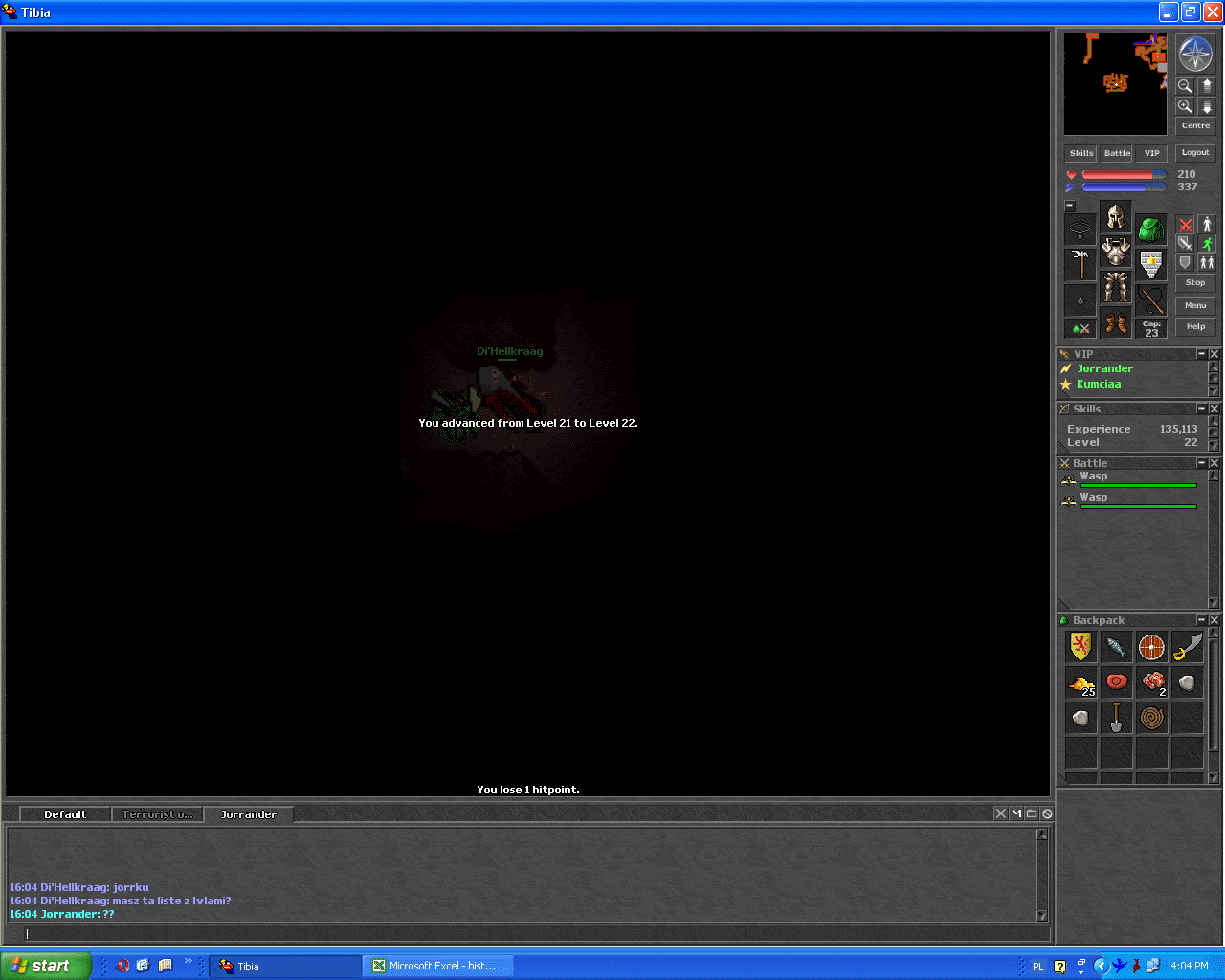This screenshot has width=1225, height=980.
Task: Click Backpack scroll down arrow
Action: (1214, 778)
